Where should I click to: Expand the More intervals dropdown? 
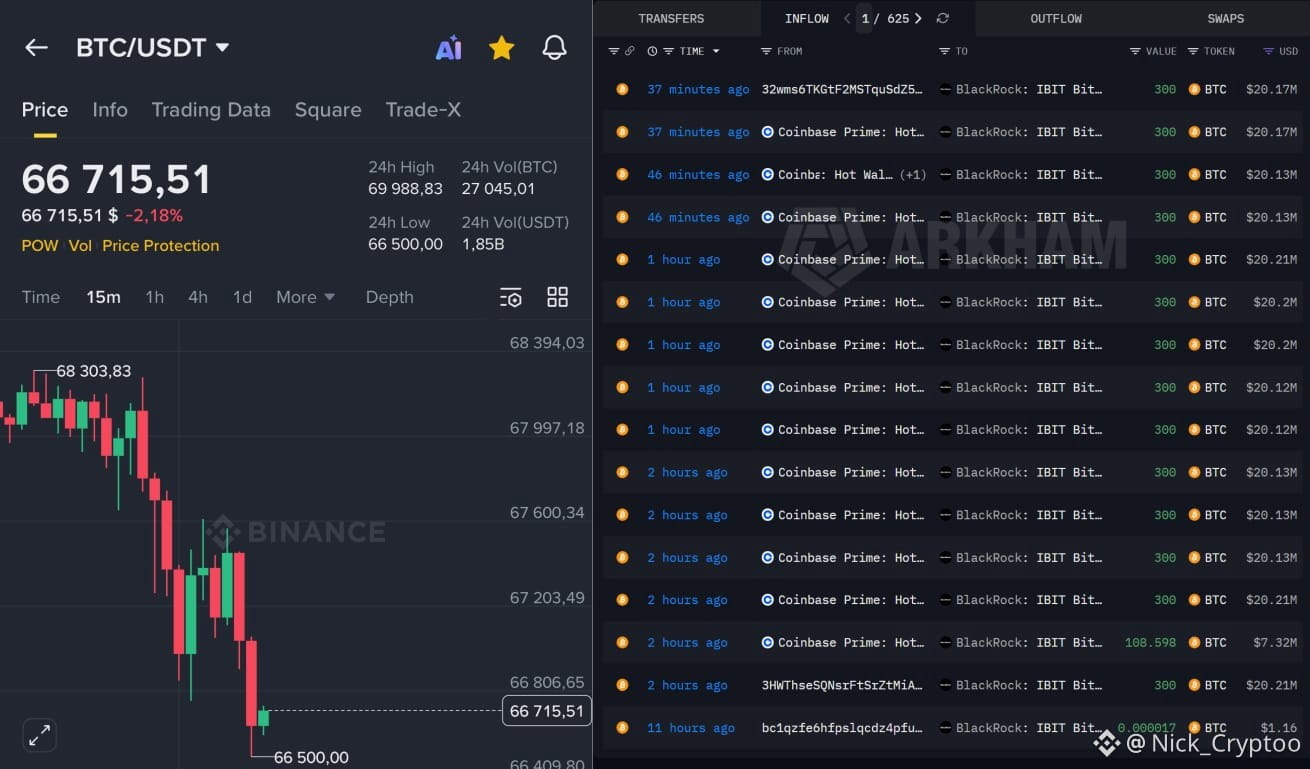tap(306, 297)
